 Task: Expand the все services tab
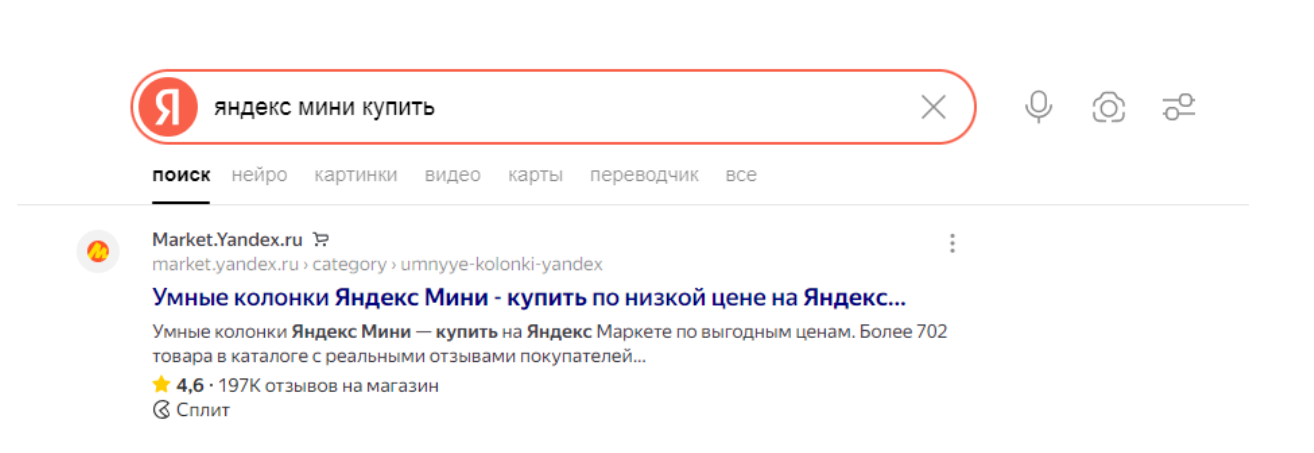(x=741, y=175)
